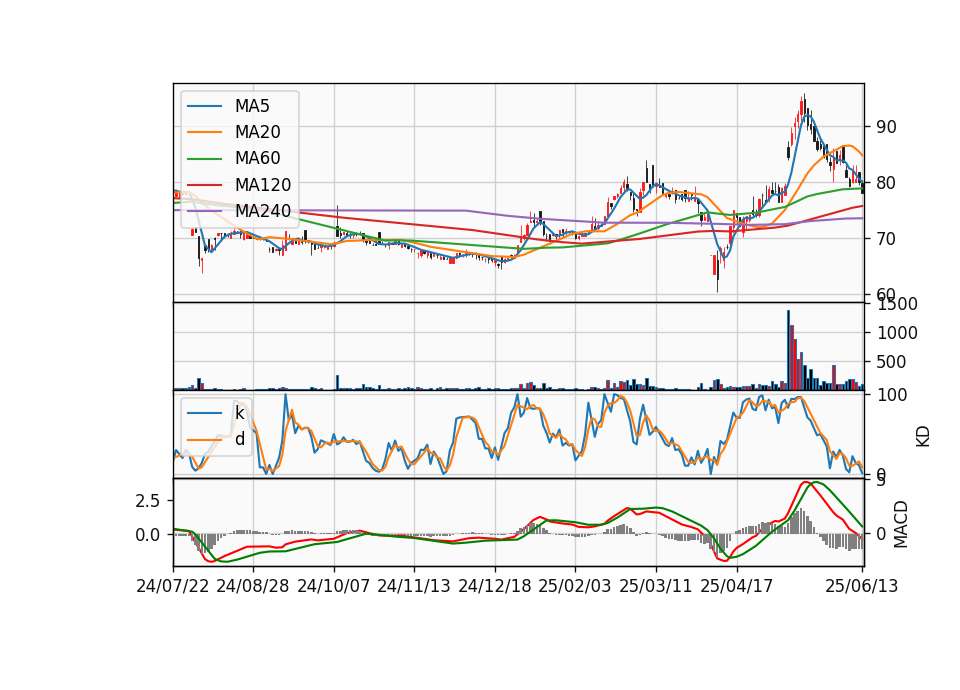
Task: Click the MACD axis title
Action: point(900,524)
